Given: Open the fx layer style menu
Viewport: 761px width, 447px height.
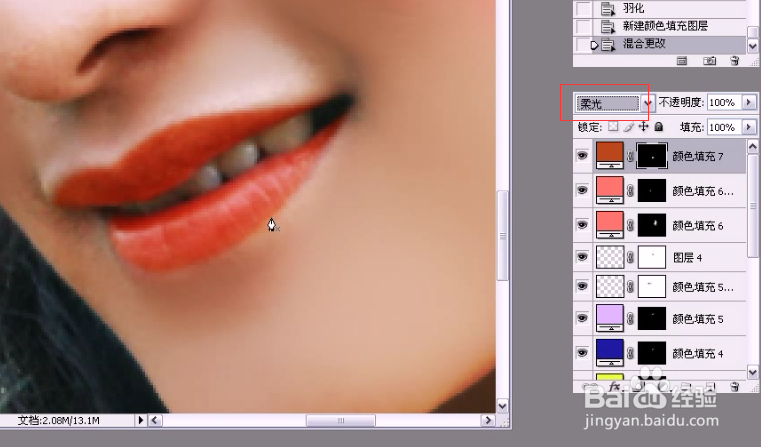Looking at the screenshot, I should [614, 386].
